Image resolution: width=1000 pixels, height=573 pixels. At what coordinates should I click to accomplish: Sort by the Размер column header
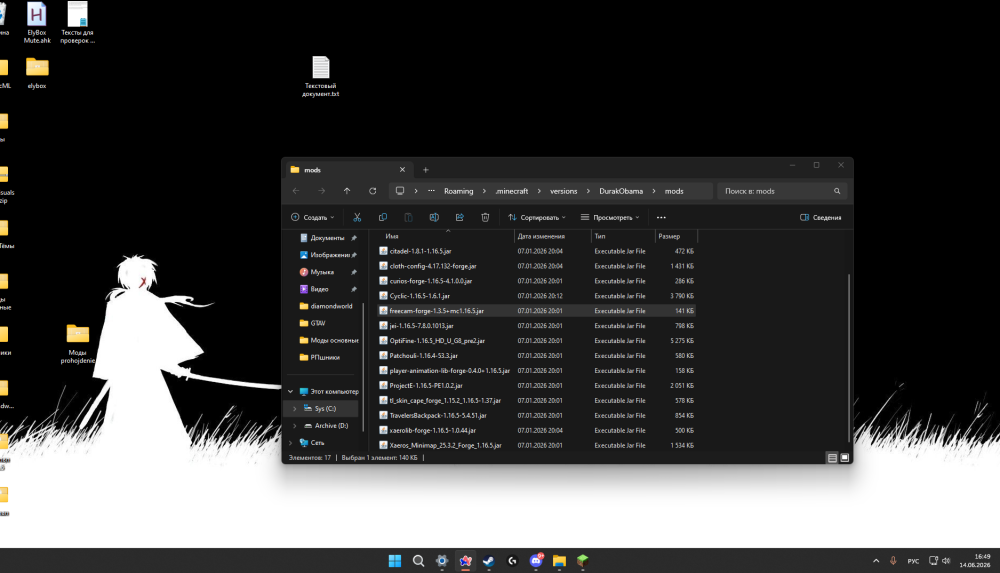click(x=676, y=236)
